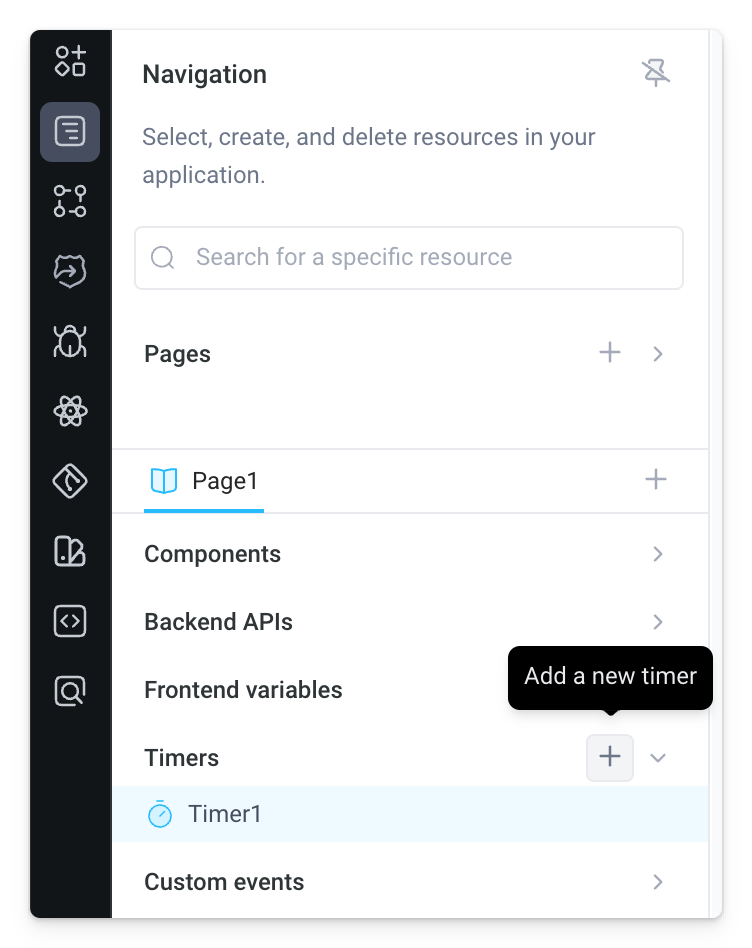The height and width of the screenshot is (948, 752).
Task: Open the workflows panel icon
Action: click(69, 201)
